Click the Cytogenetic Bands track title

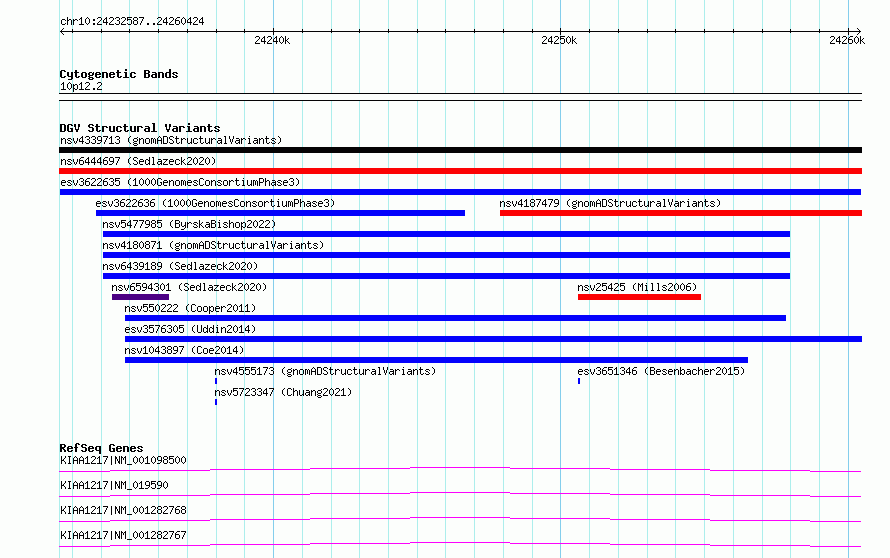click(119, 74)
